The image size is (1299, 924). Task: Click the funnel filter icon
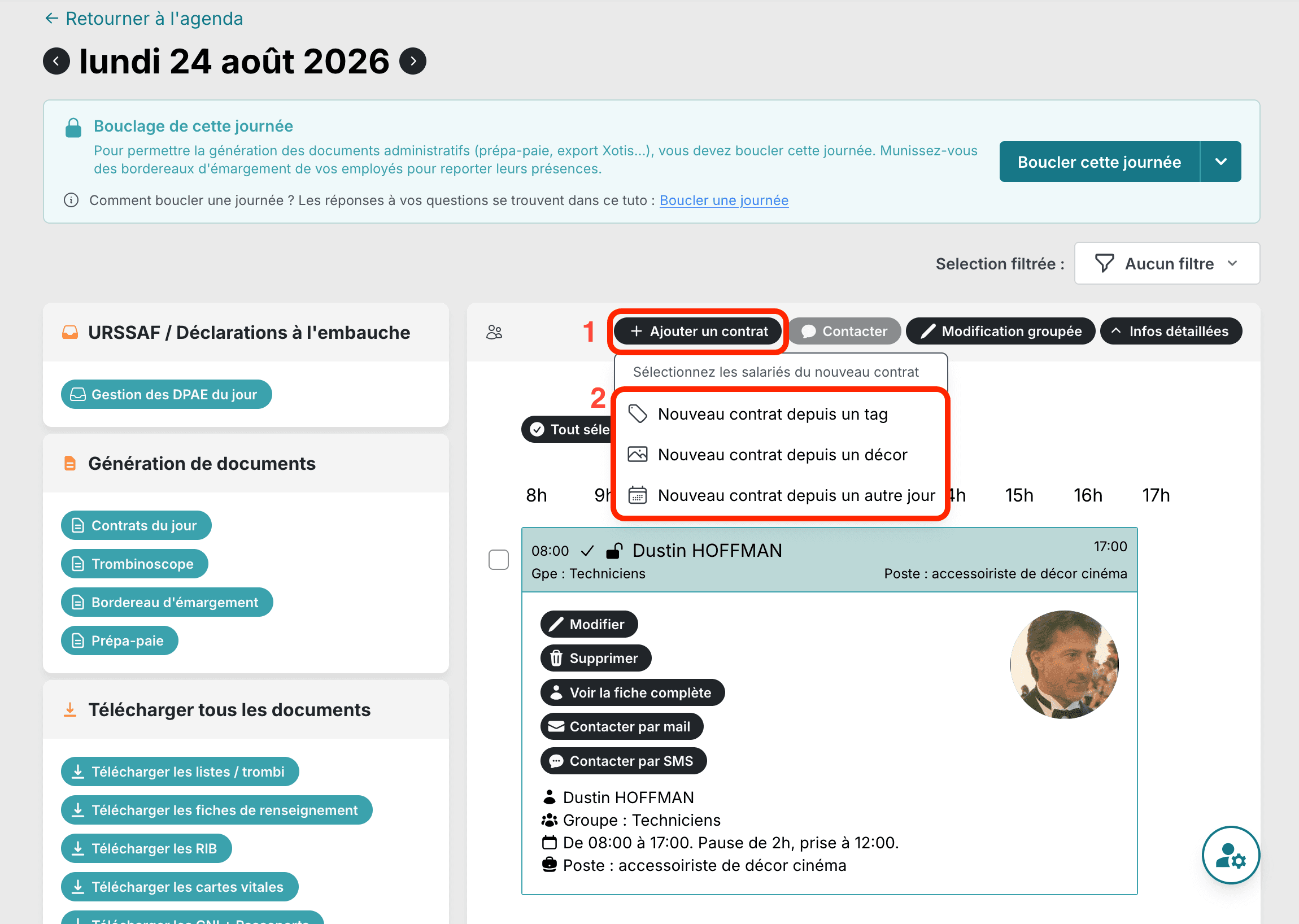tap(1104, 263)
